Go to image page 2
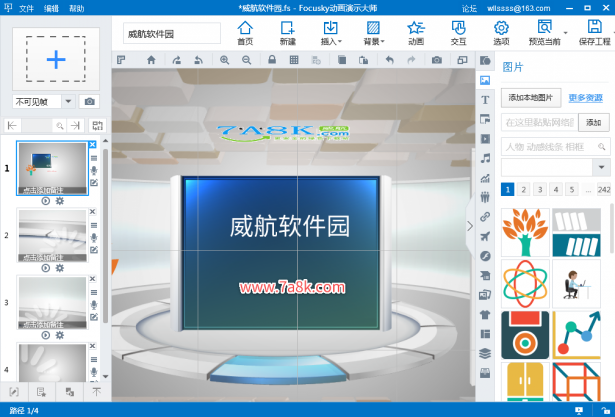The image size is (615, 417). [x=523, y=190]
